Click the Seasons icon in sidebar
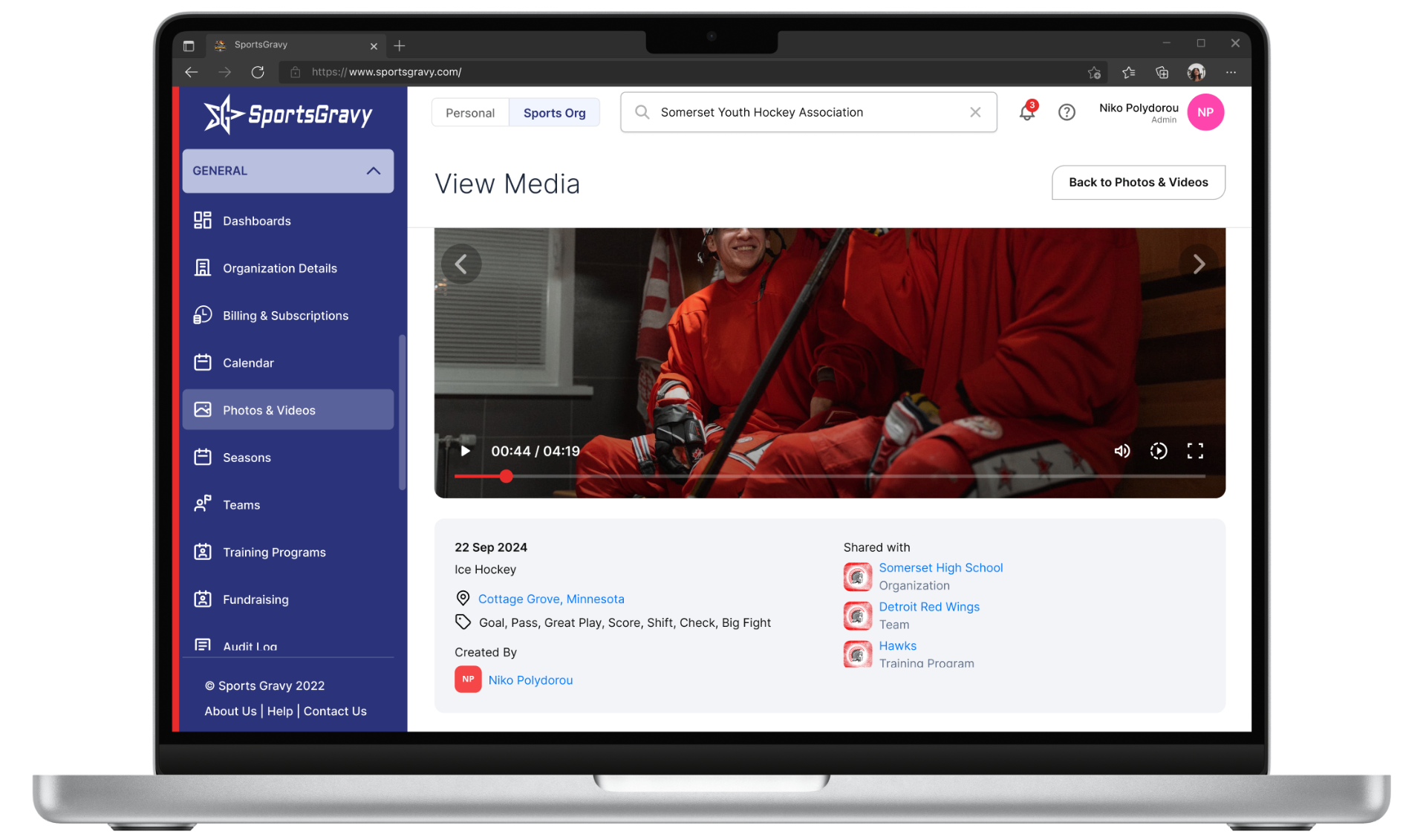The height and width of the screenshot is (840, 1426). (202, 458)
